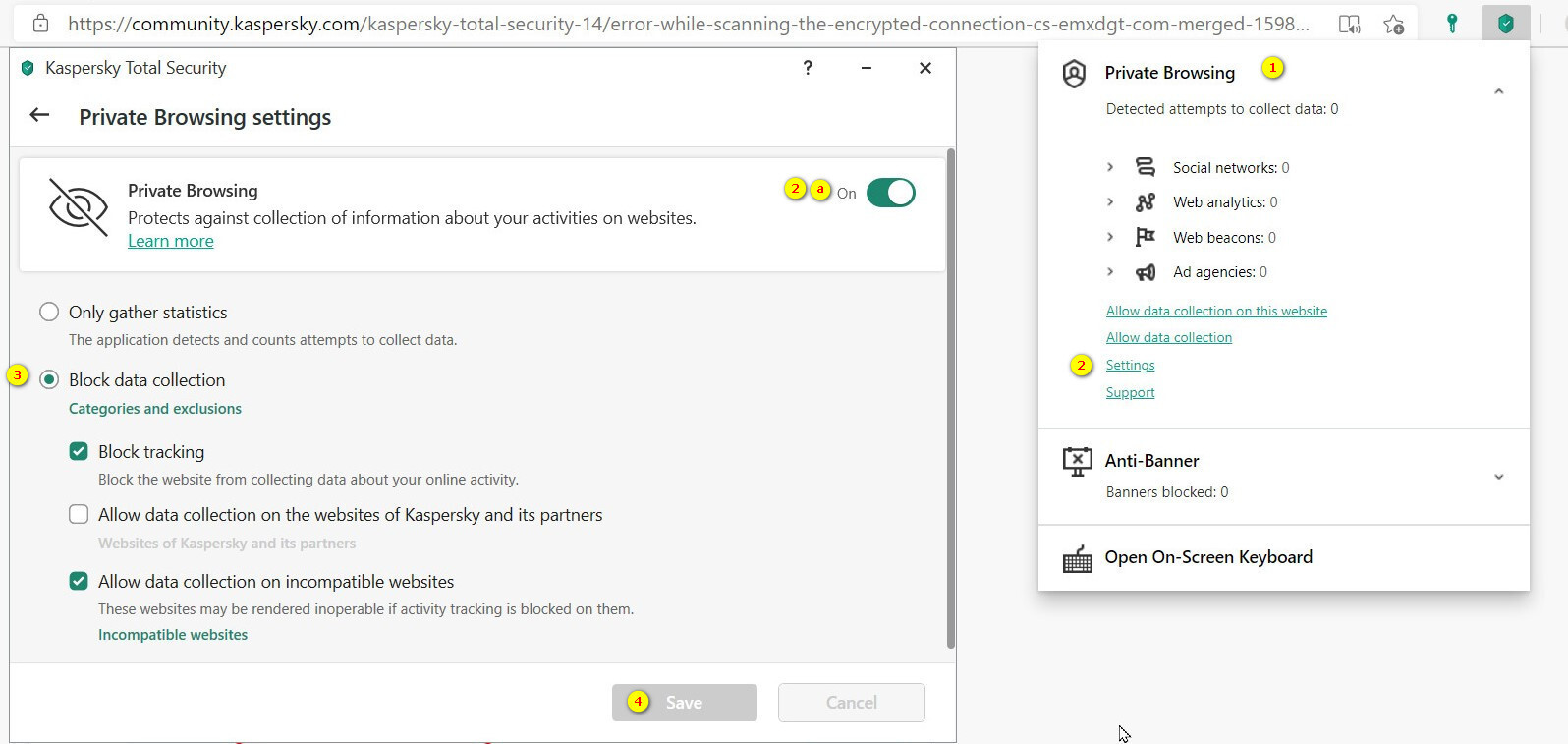Uncheck the Block tracking checkbox

pos(79,451)
